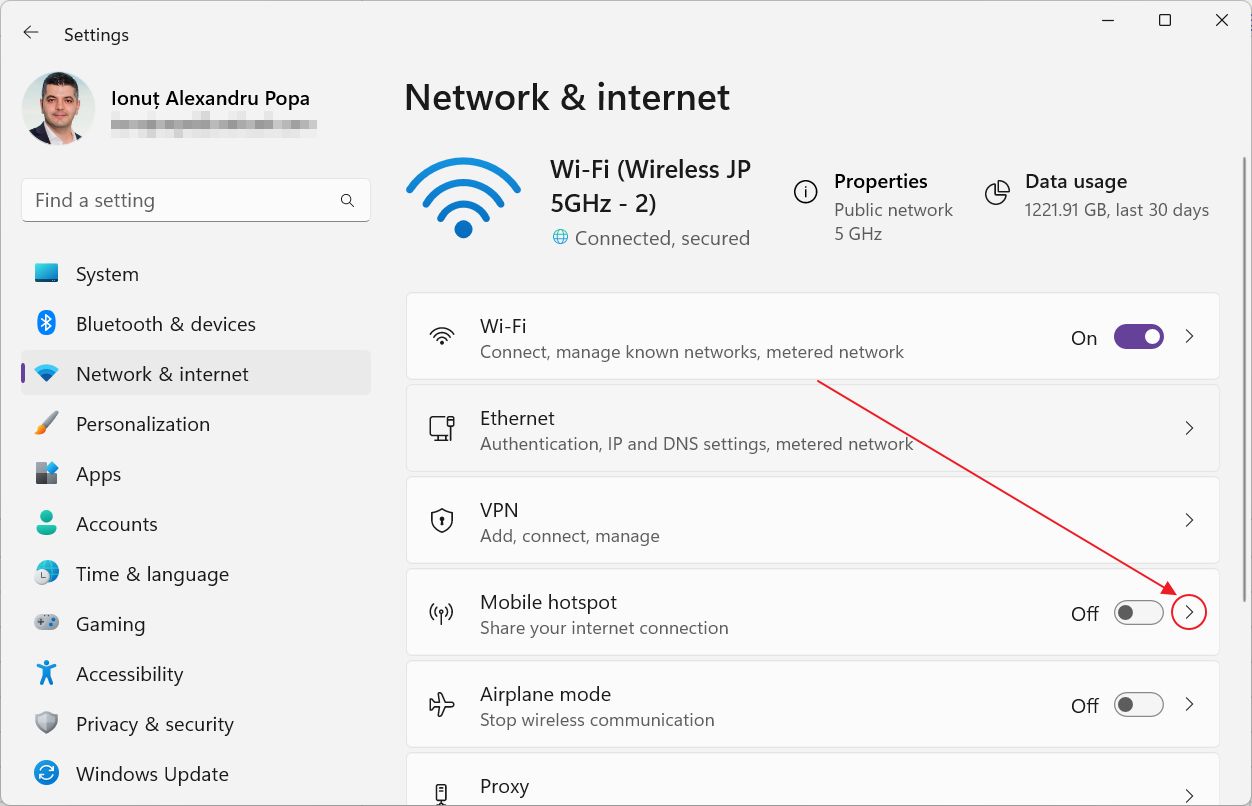Image resolution: width=1252 pixels, height=806 pixels.
Task: Click the Gaming controller icon
Action: click(46, 623)
